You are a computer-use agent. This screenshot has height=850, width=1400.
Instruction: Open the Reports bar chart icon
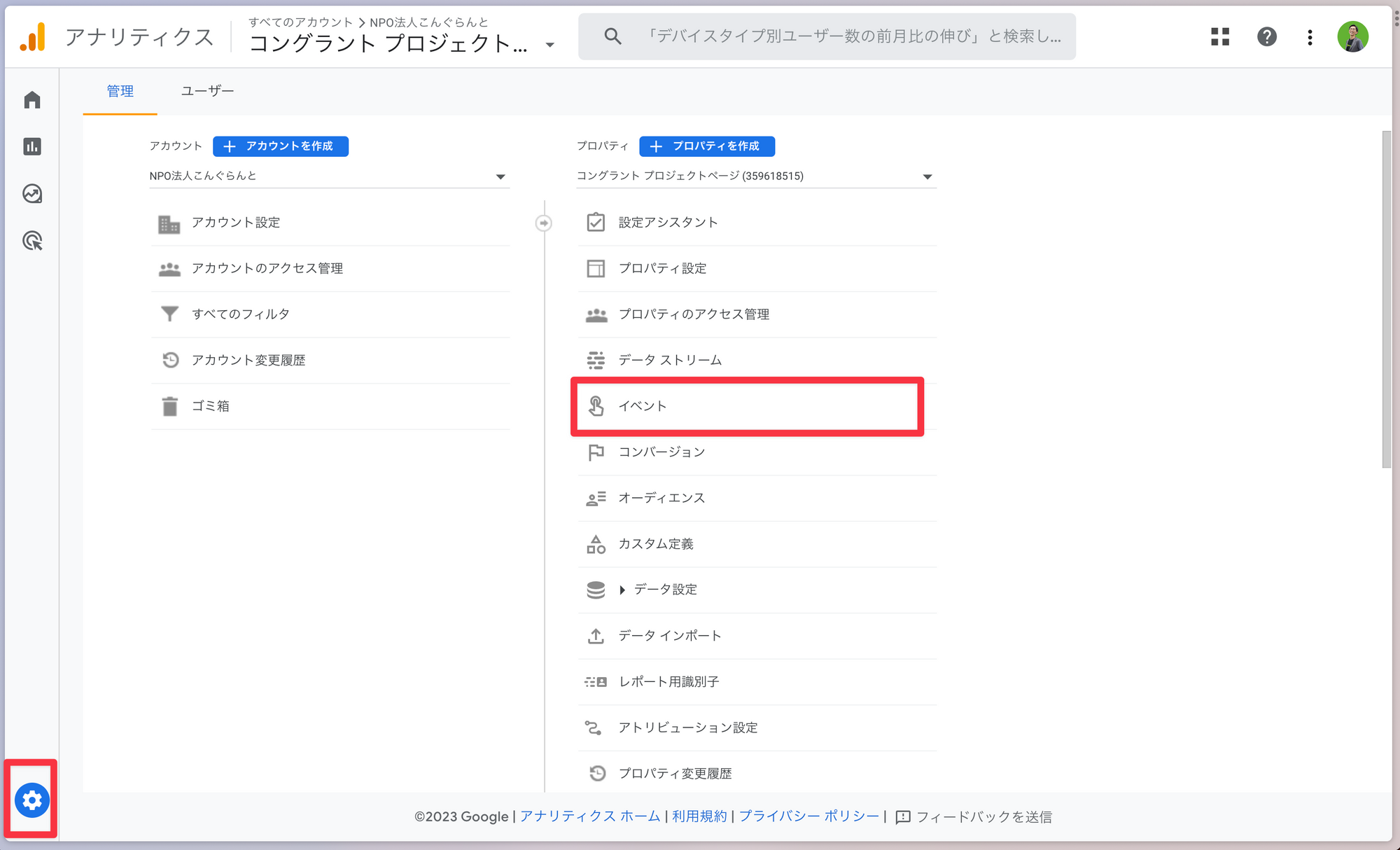32,146
